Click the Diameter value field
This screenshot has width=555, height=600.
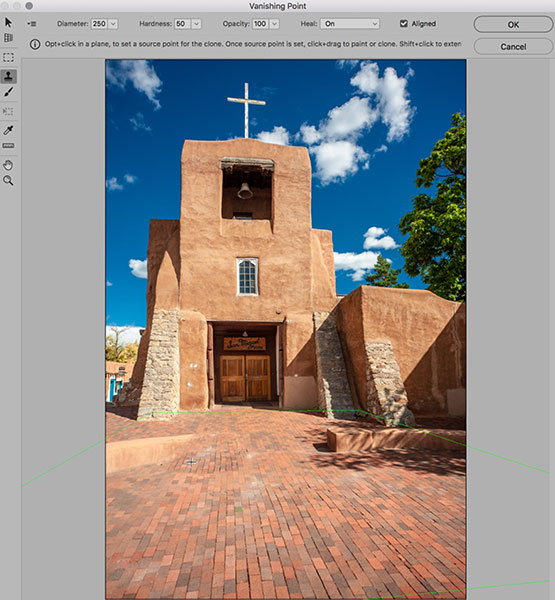coord(99,24)
